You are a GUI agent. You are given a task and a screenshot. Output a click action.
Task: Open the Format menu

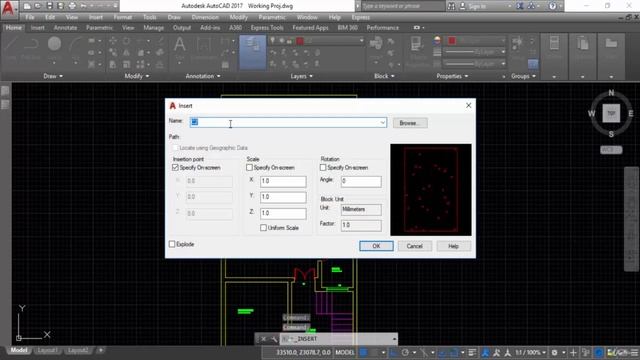click(x=122, y=17)
